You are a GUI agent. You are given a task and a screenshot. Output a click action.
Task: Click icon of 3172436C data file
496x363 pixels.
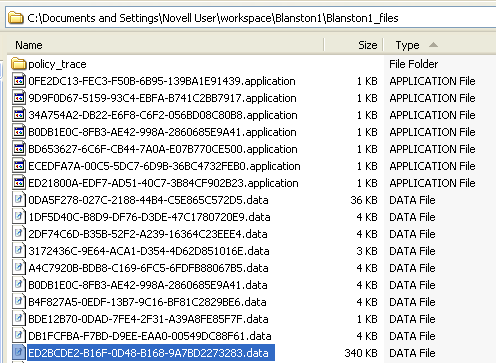tap(19, 251)
